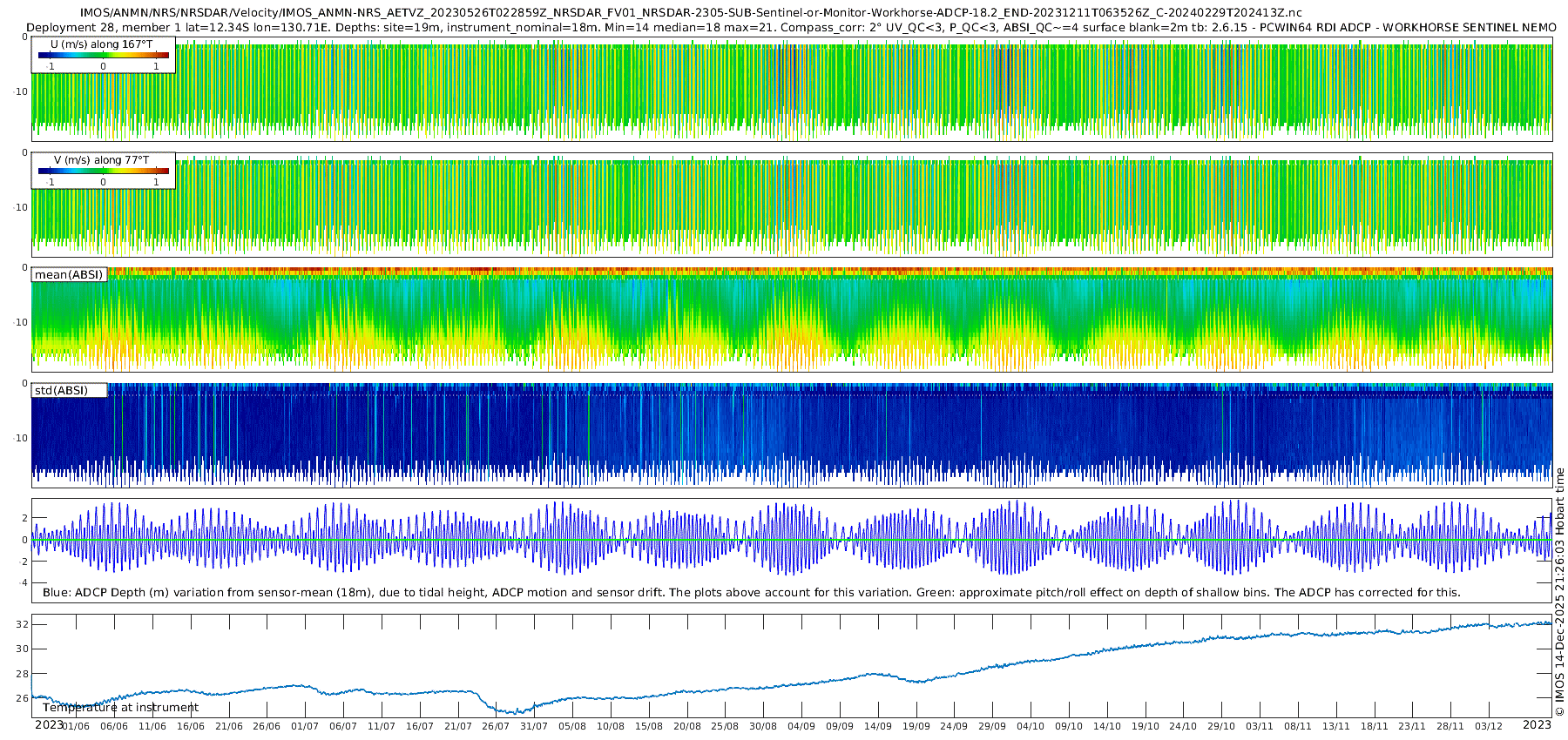Click the 03/12 date tick label
Viewport: 1568px width, 740px height.
1489,726
